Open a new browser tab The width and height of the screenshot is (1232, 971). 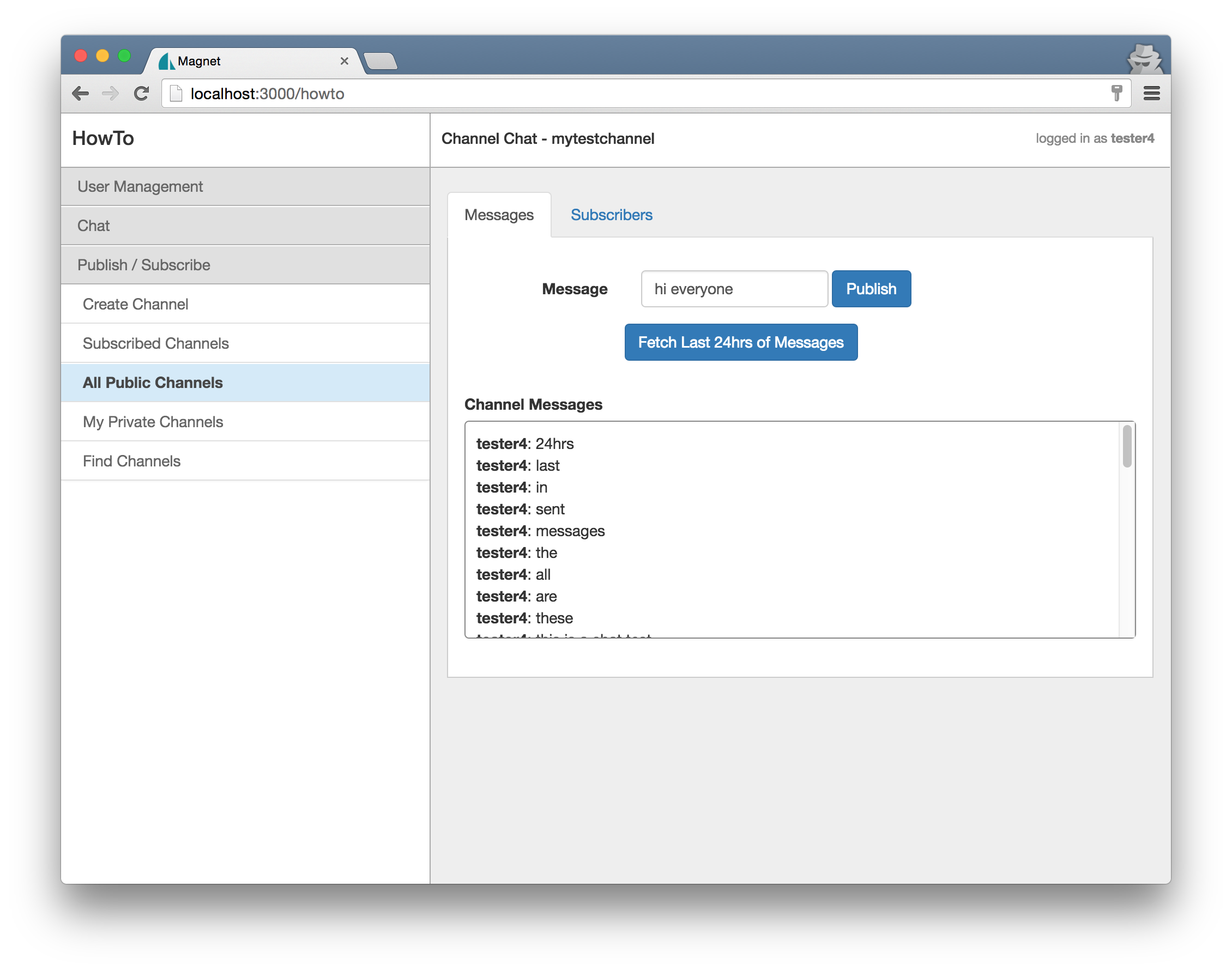click(x=381, y=61)
